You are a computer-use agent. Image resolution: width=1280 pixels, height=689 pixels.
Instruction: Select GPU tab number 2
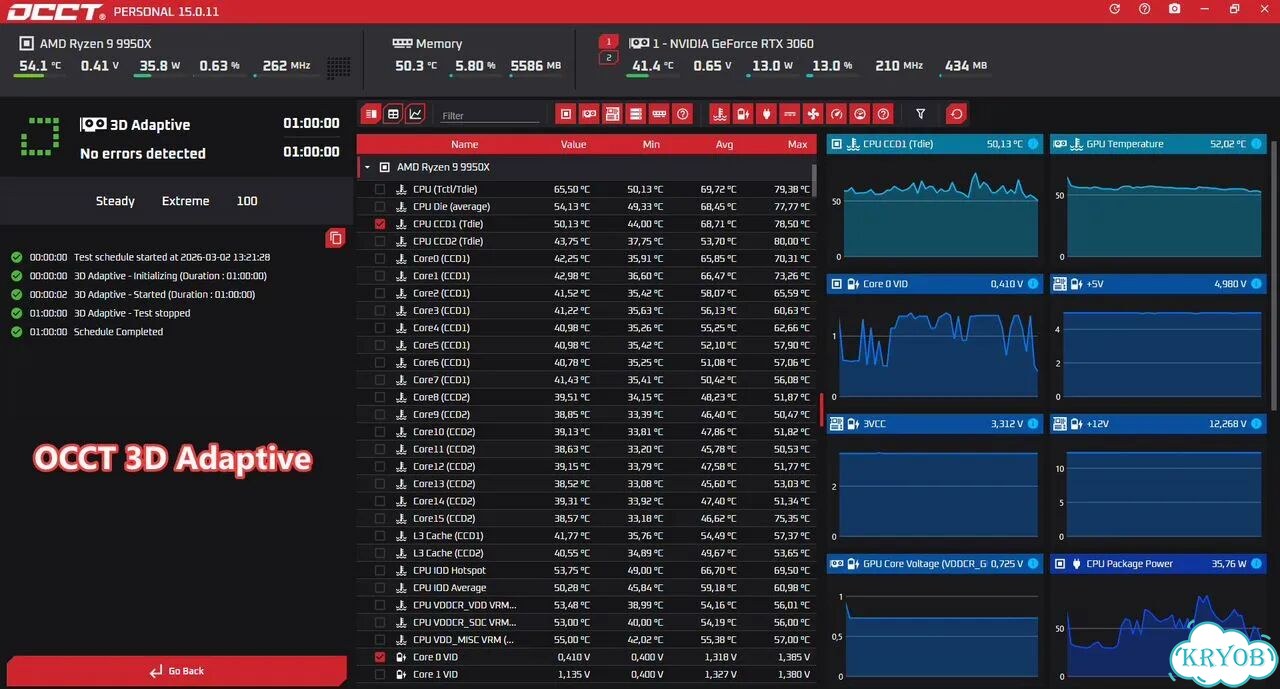pos(608,58)
